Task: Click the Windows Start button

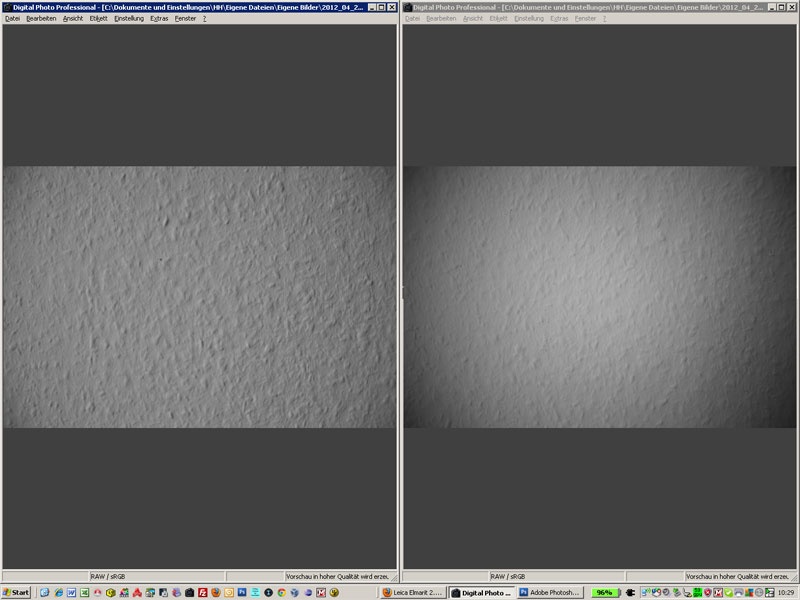Action: (17, 592)
